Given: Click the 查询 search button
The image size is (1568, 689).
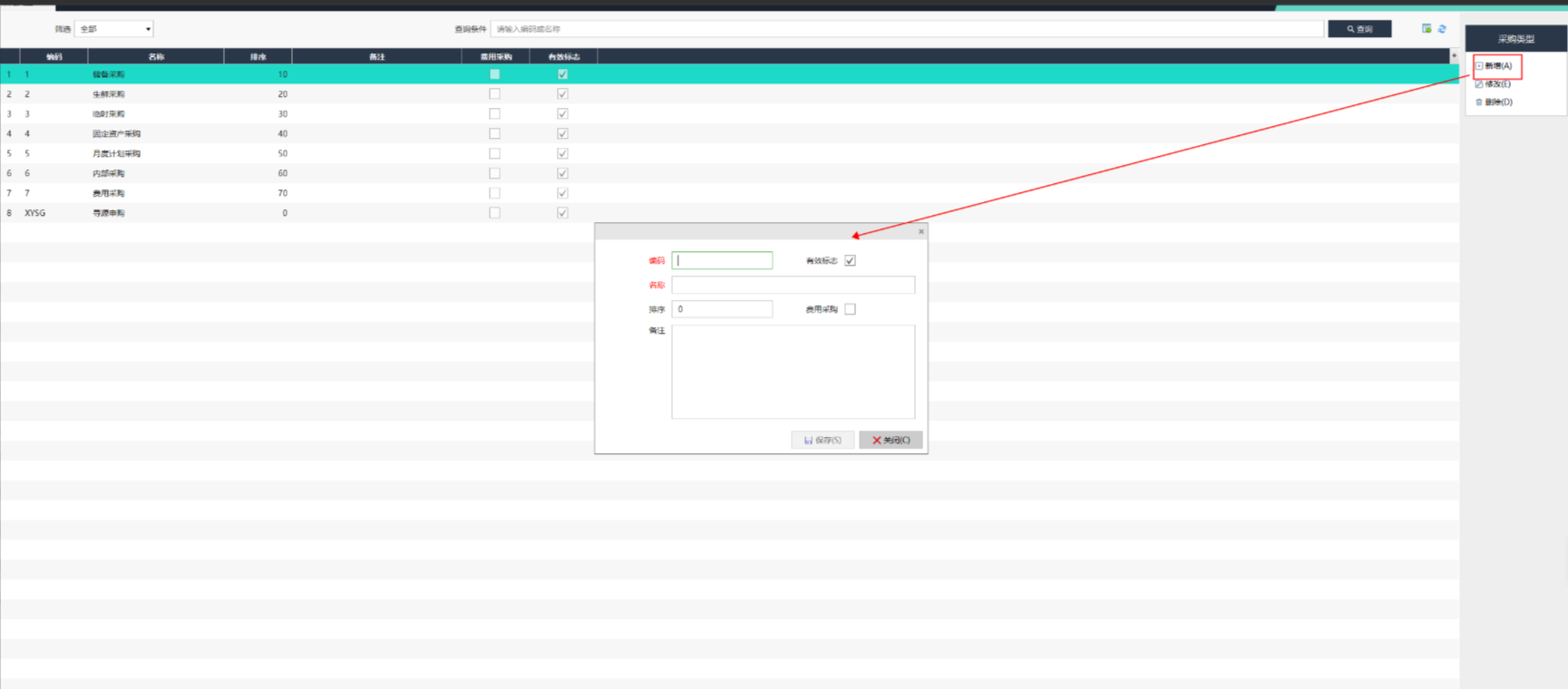Looking at the screenshot, I should pyautogui.click(x=1359, y=29).
